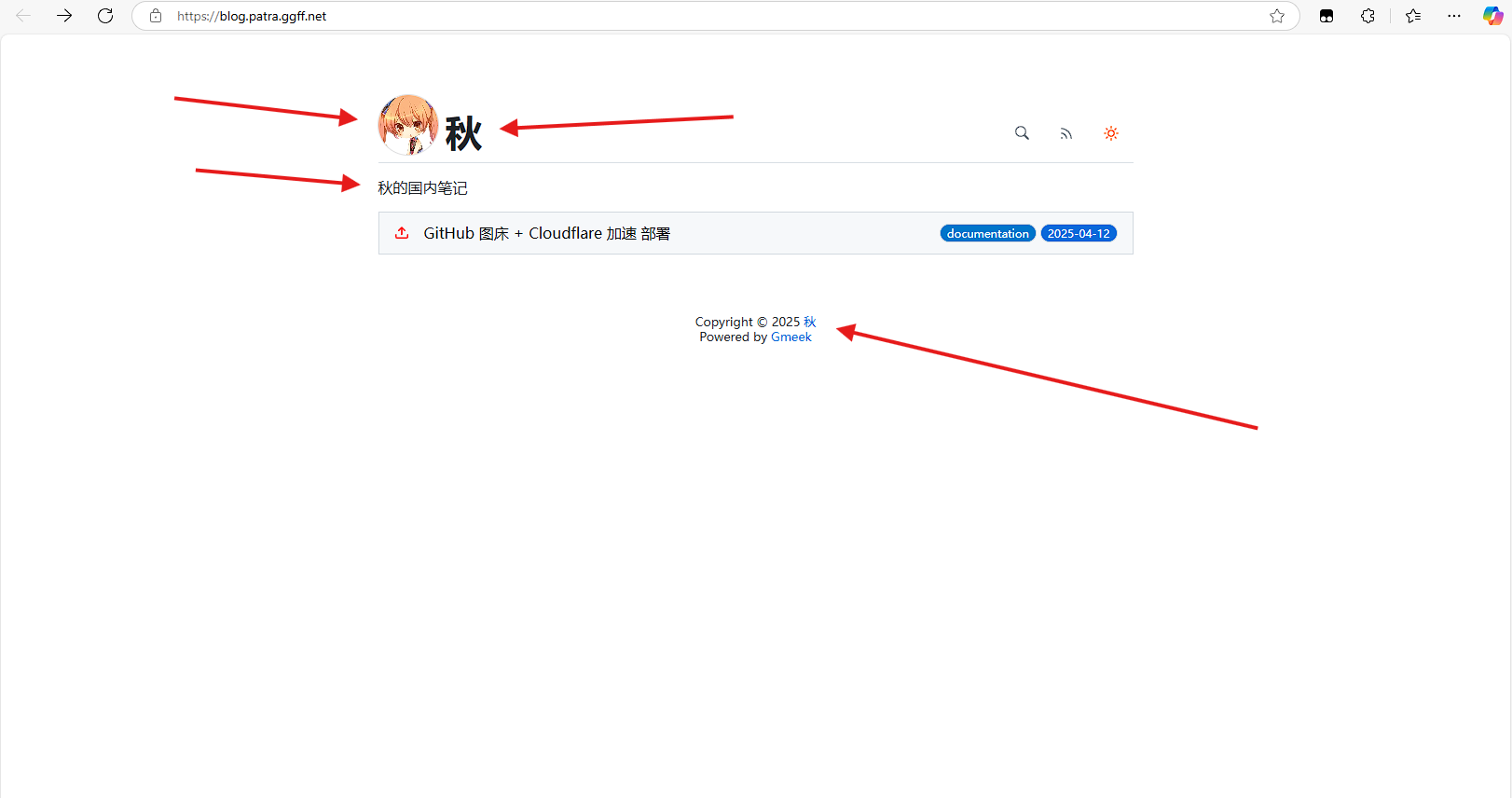Launch Copilot from browser toolbar
Screen dimensions: 1512x798
point(1492,16)
